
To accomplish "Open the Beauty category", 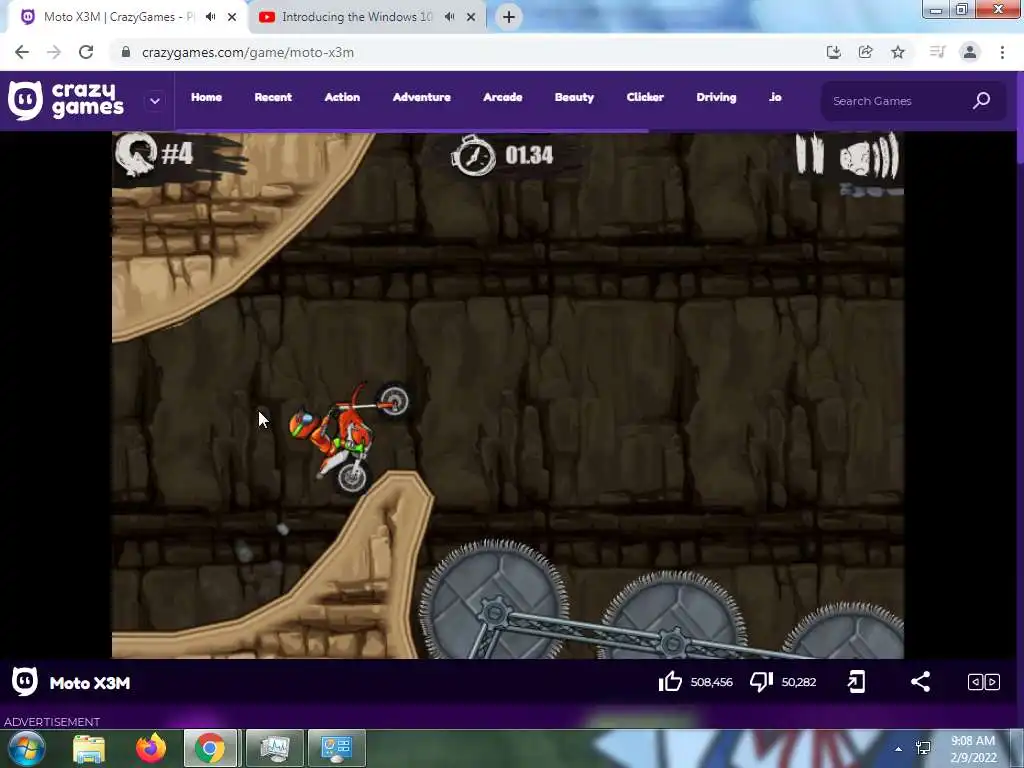I will click(x=574, y=97).
